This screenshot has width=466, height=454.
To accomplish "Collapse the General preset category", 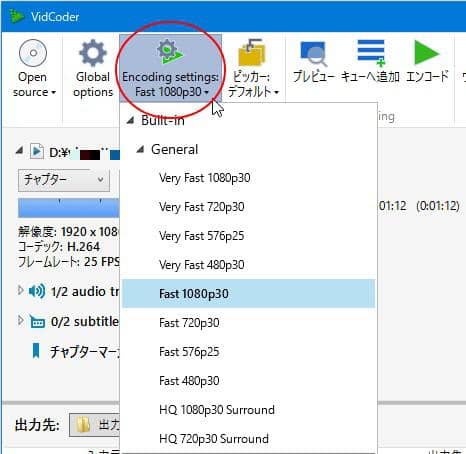I will click(140, 149).
